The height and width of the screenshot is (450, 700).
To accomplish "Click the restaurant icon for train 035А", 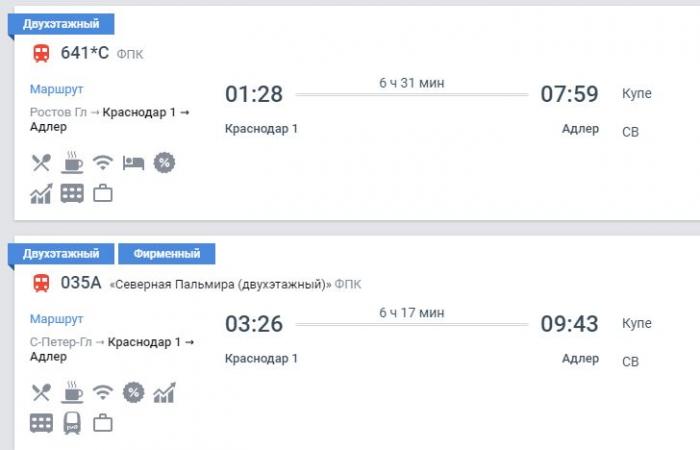I will tap(41, 393).
